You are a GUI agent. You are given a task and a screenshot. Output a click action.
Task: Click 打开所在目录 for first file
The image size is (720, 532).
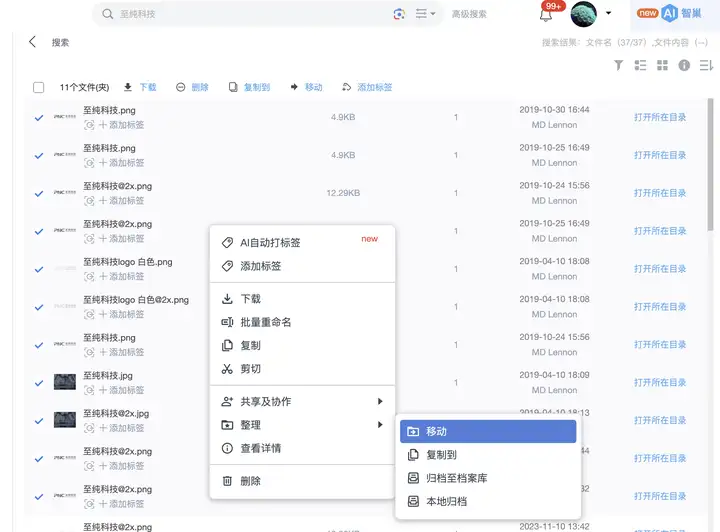click(x=660, y=117)
